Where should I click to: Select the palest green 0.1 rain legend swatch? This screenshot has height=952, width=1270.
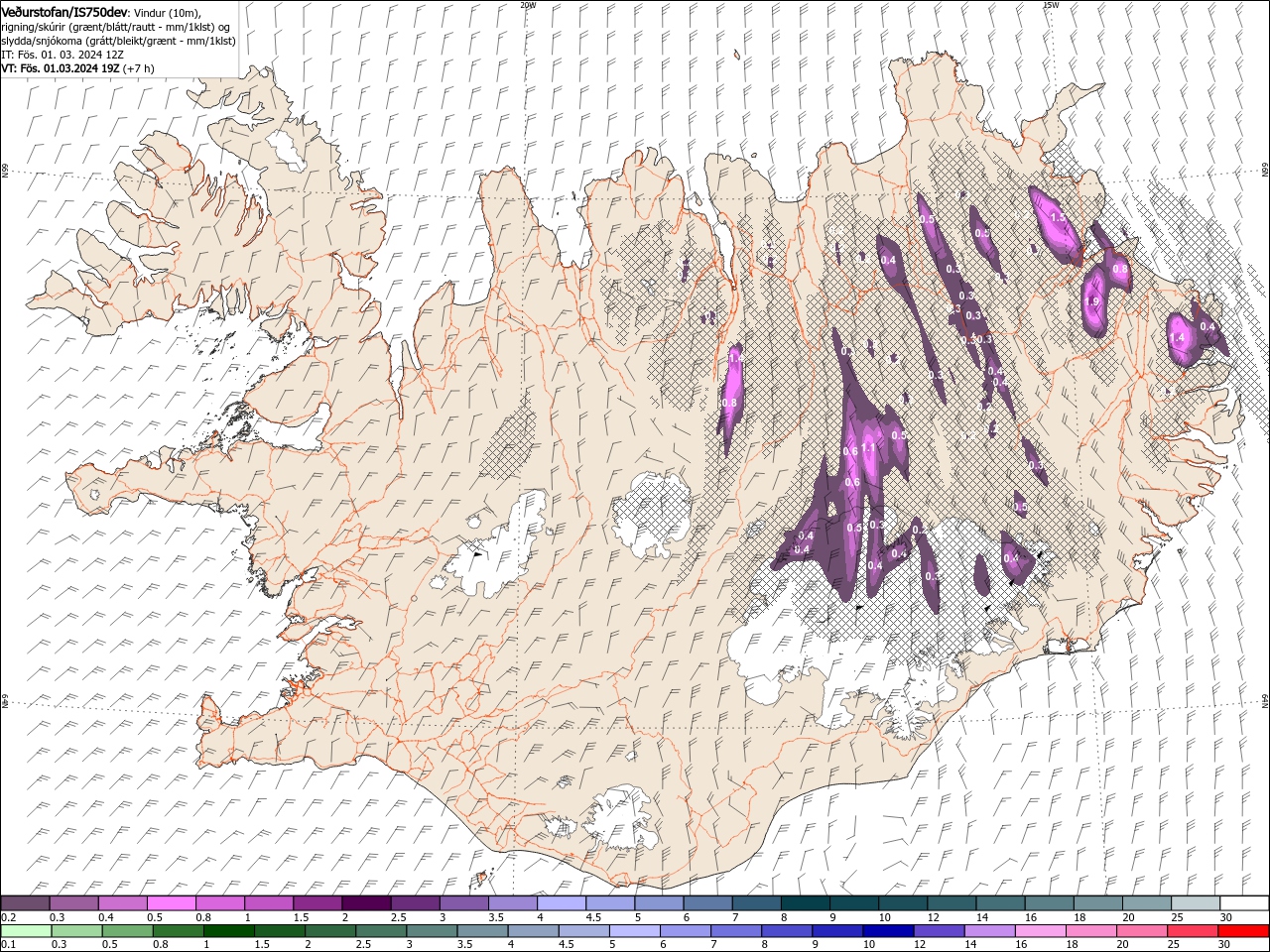tap(26, 931)
